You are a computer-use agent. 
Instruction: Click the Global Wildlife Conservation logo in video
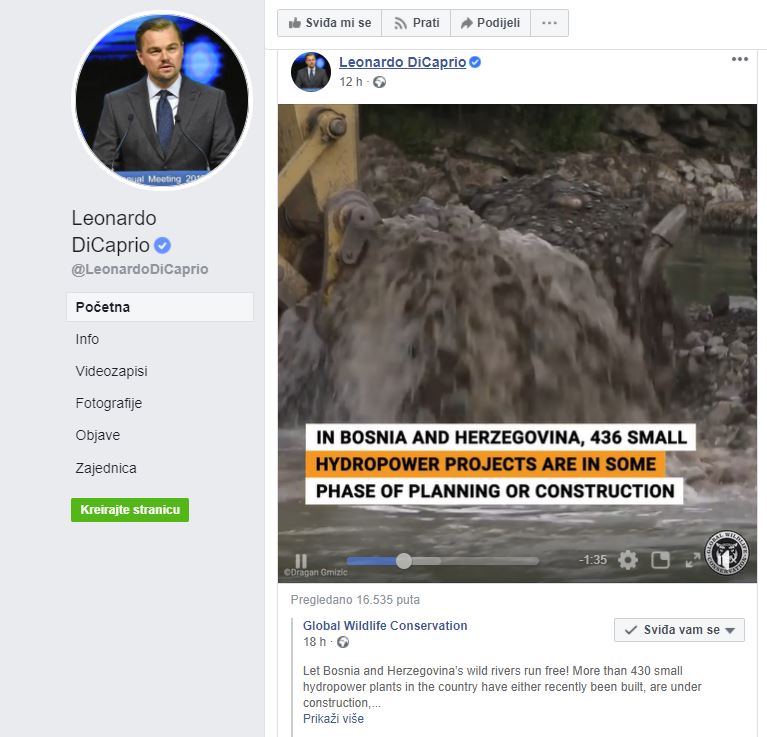point(726,553)
